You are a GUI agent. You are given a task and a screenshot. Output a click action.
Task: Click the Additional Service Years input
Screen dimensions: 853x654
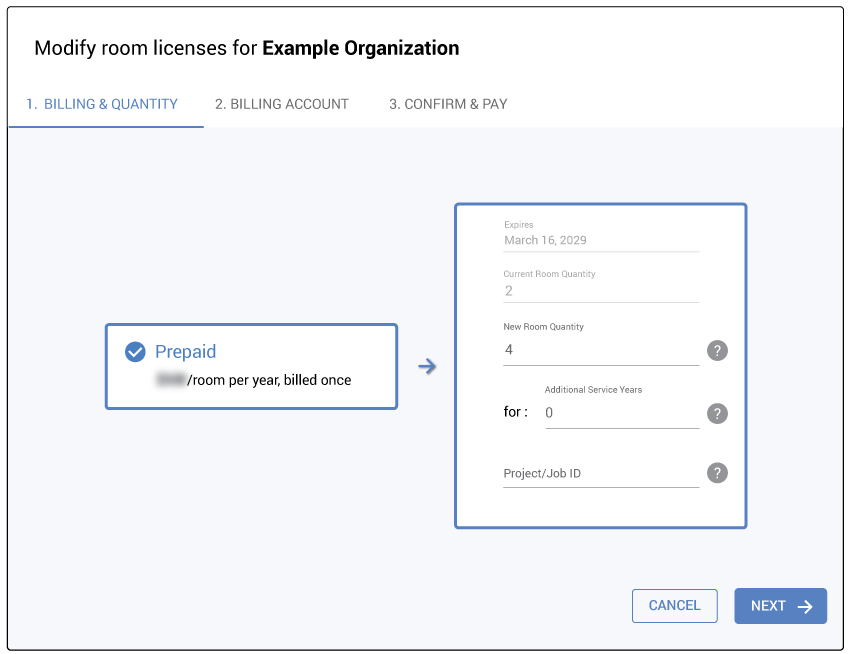(x=621, y=413)
